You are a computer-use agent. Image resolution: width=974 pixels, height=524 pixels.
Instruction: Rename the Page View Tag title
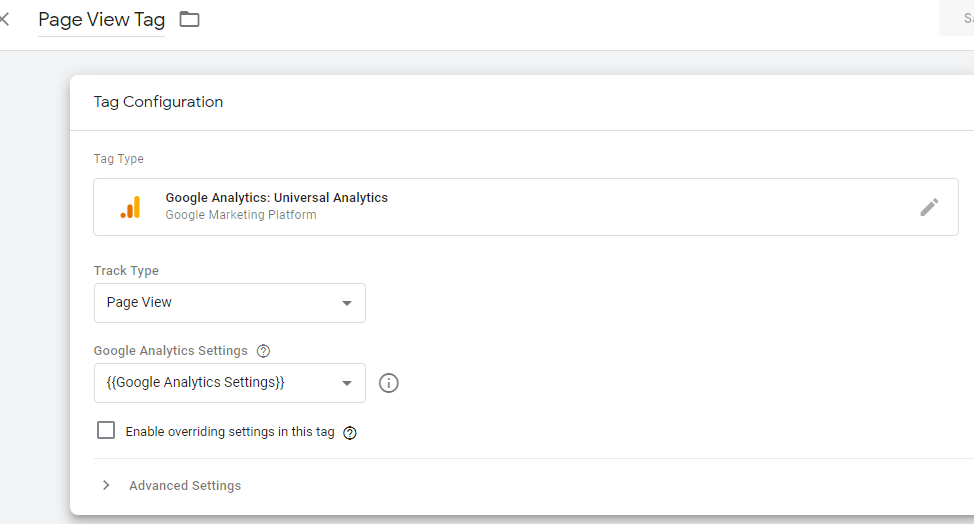(101, 20)
